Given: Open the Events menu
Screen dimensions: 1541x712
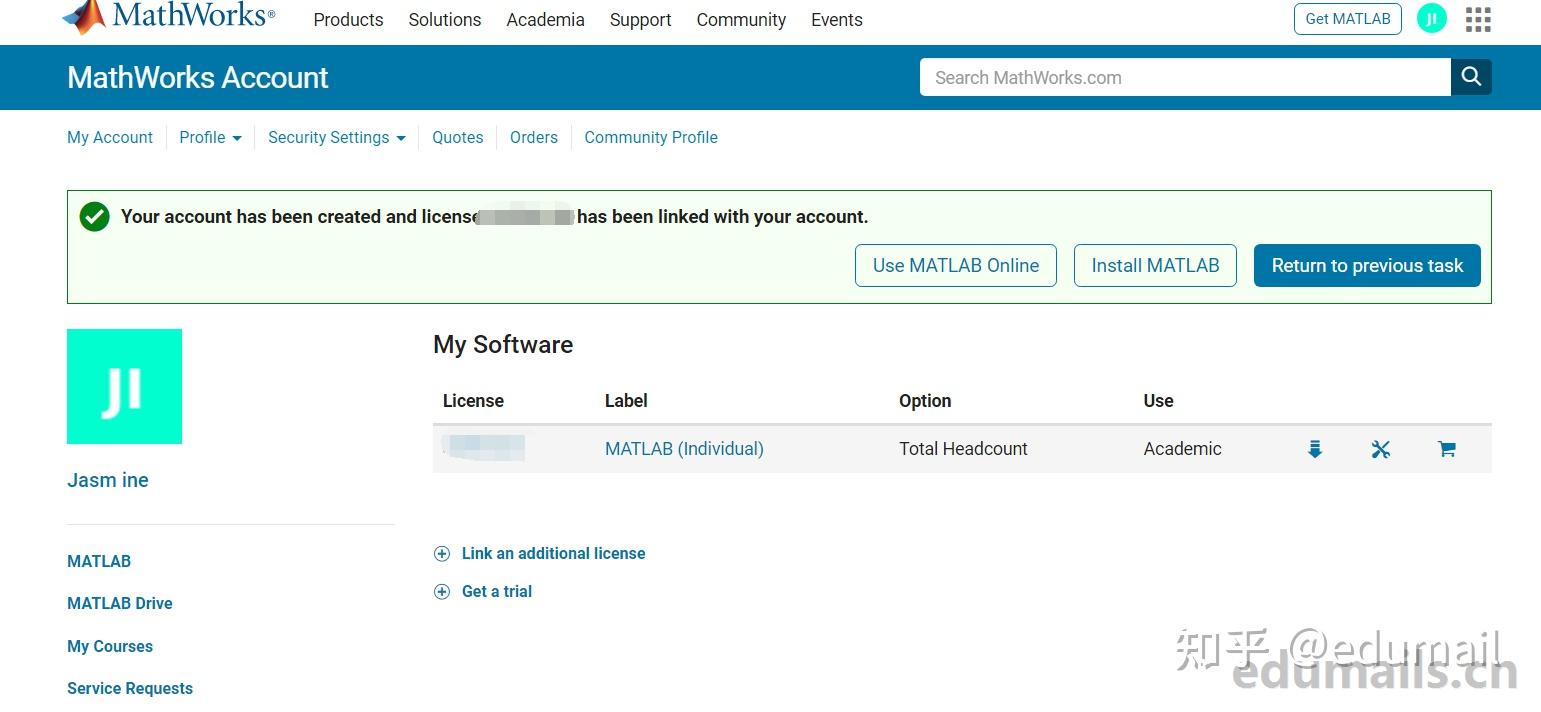Looking at the screenshot, I should click(x=837, y=20).
